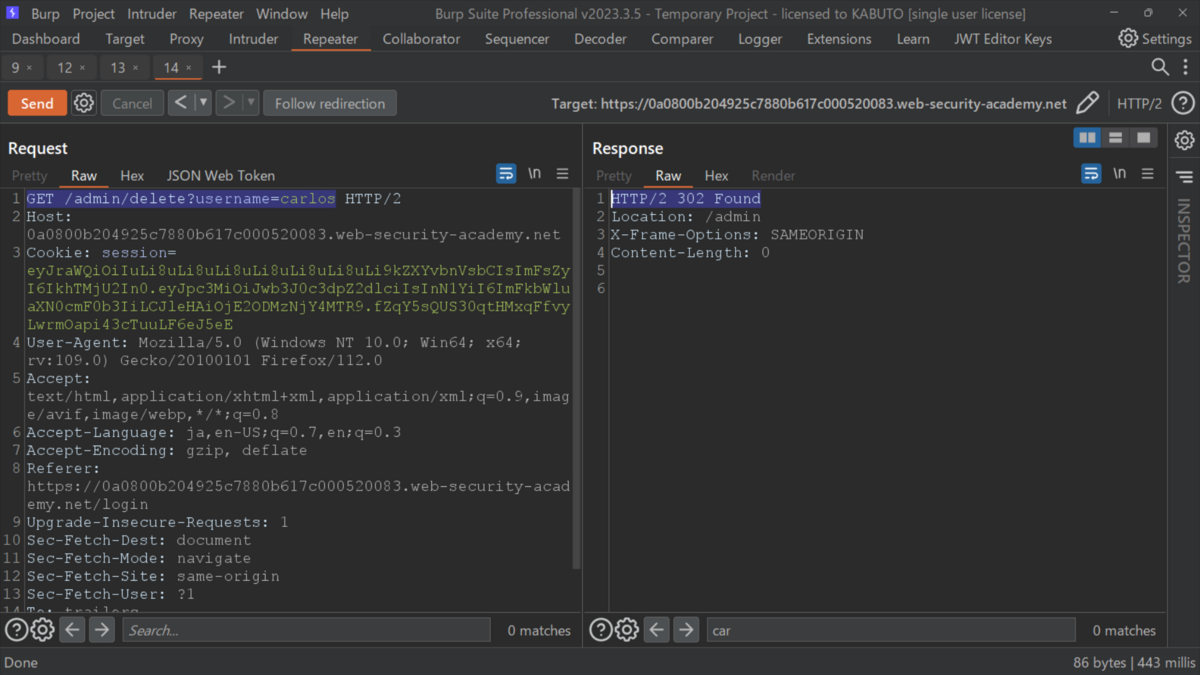
Task: Click the Follow redirection button
Action: tap(330, 103)
